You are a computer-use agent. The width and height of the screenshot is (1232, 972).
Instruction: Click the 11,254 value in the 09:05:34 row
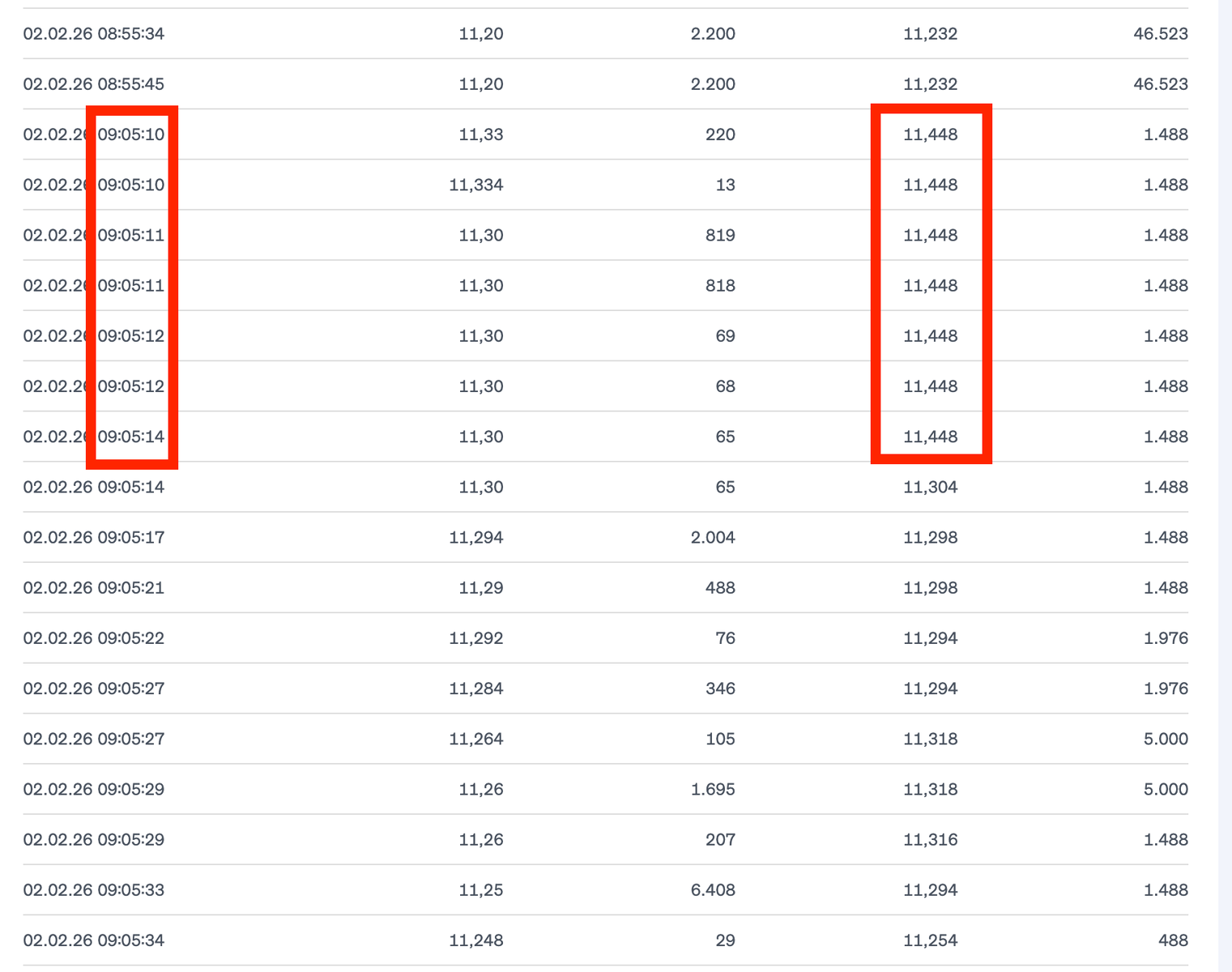point(931,940)
